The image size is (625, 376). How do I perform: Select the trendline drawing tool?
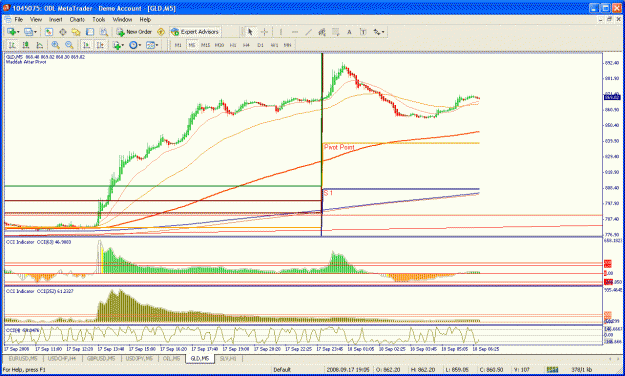coord(309,32)
